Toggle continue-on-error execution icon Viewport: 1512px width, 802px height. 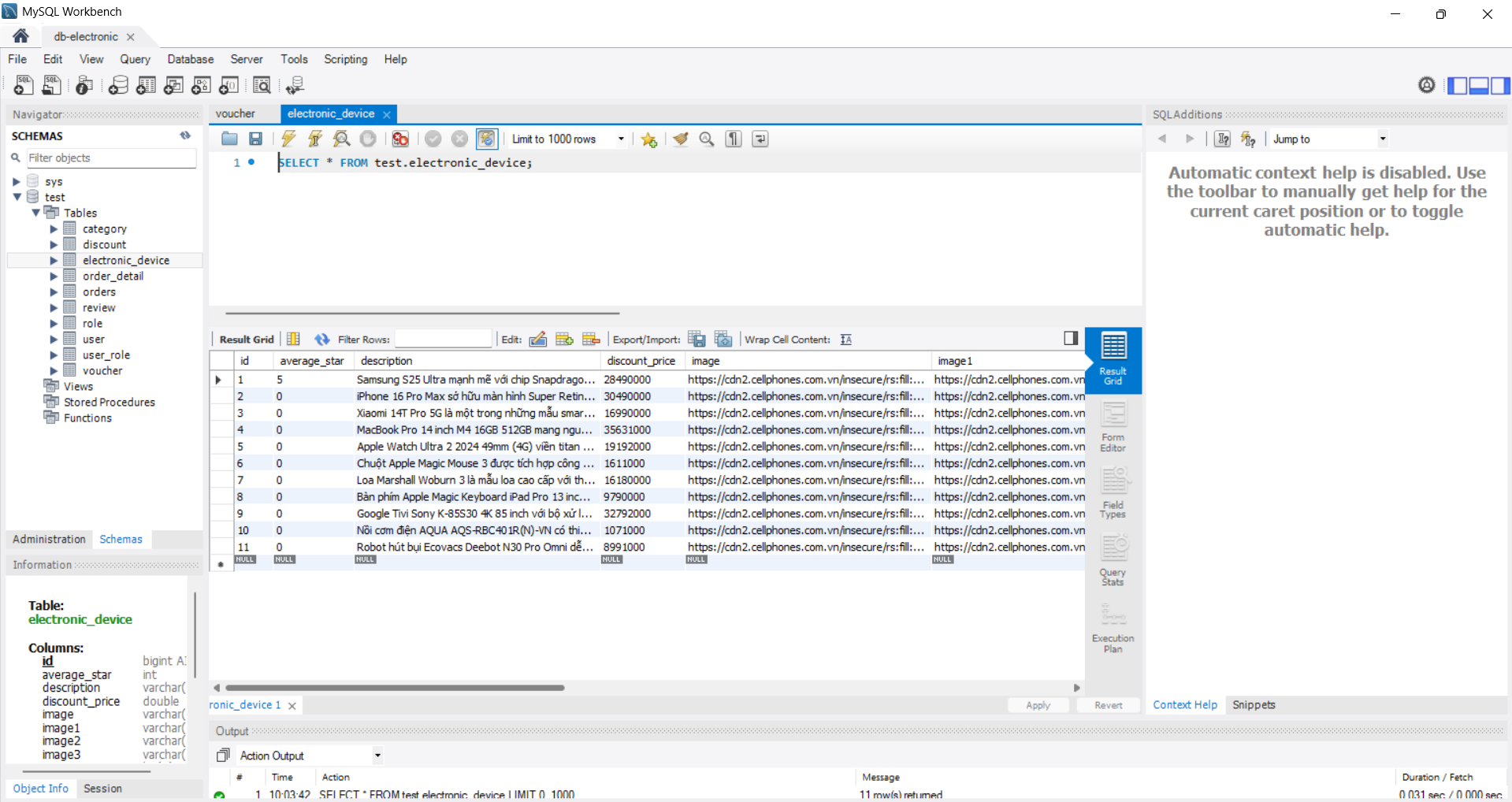pyautogui.click(x=400, y=139)
